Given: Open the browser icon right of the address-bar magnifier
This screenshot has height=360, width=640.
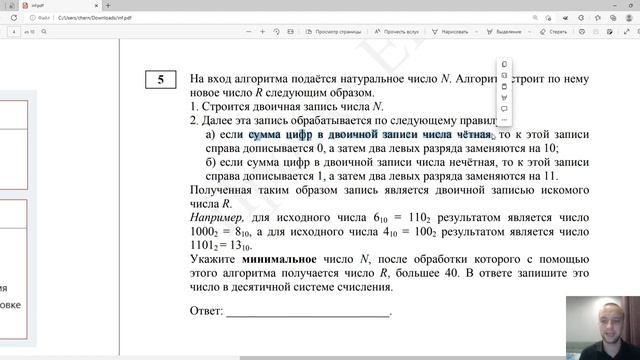Looking at the screenshot, I should pos(548,18).
